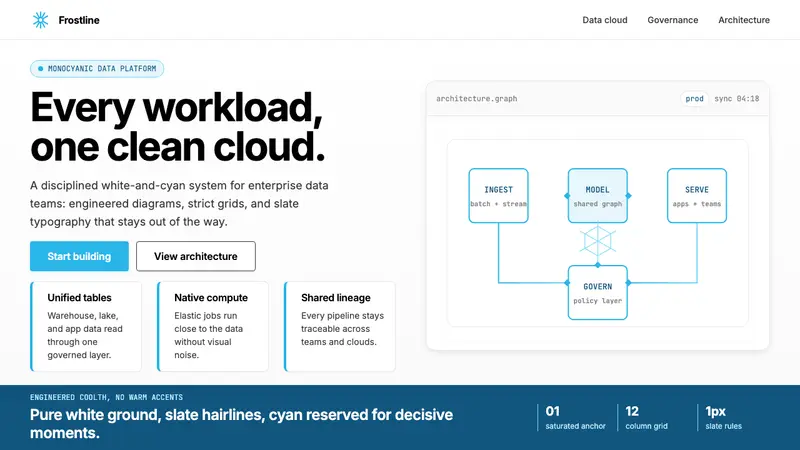Open the Governance nav link
Screen dimensions: 800x450
(672, 20)
